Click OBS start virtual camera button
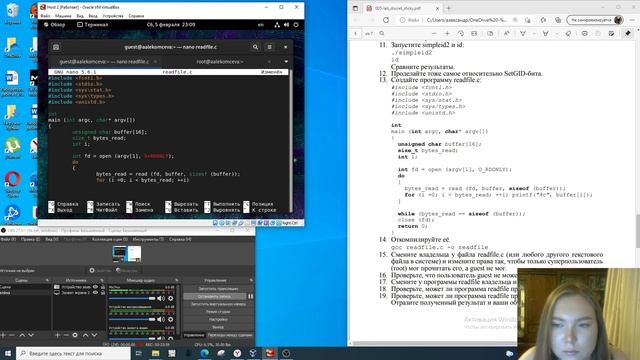The image size is (640, 360). 218,304
